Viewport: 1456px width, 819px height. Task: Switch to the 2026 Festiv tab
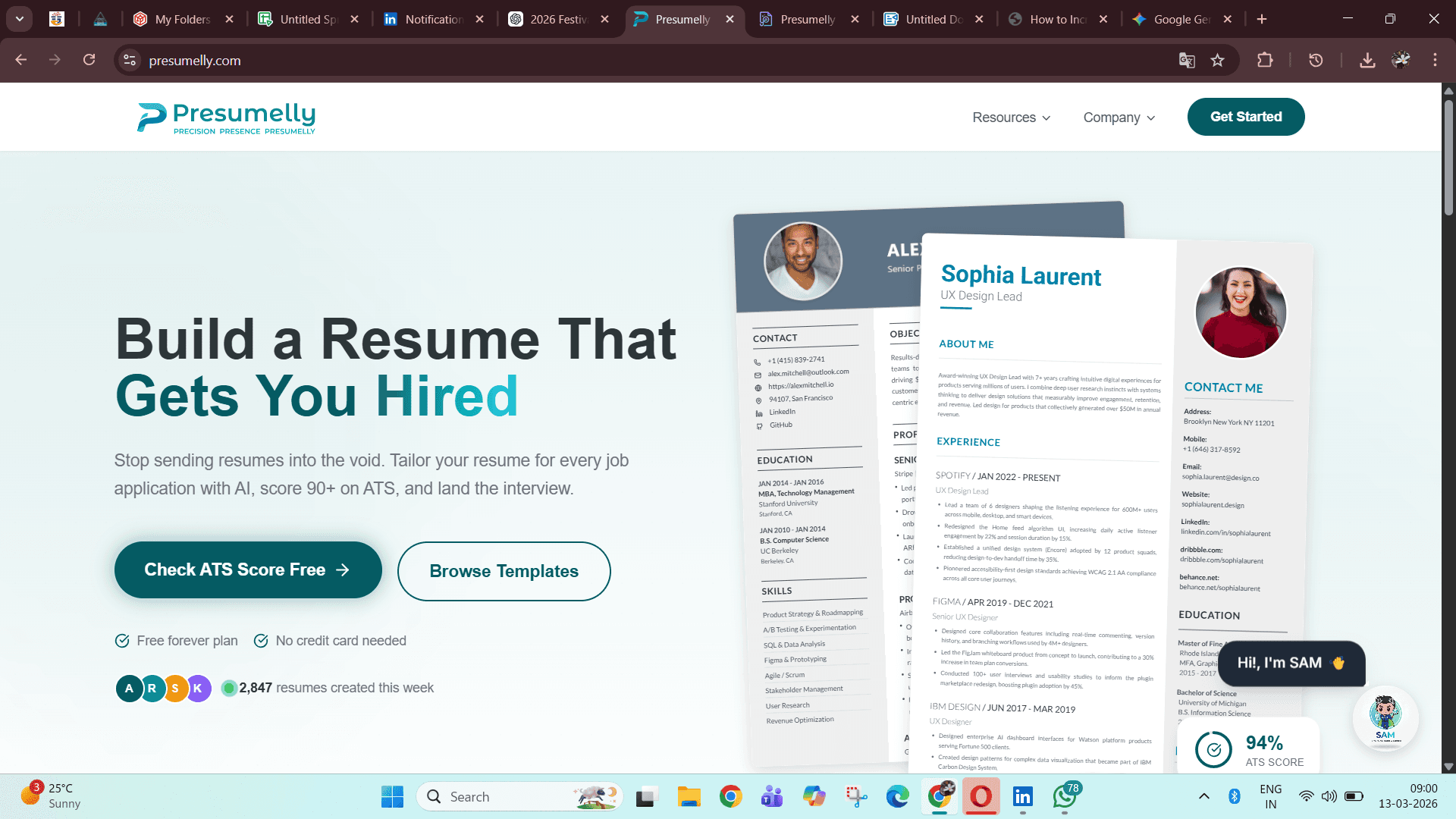point(558,19)
